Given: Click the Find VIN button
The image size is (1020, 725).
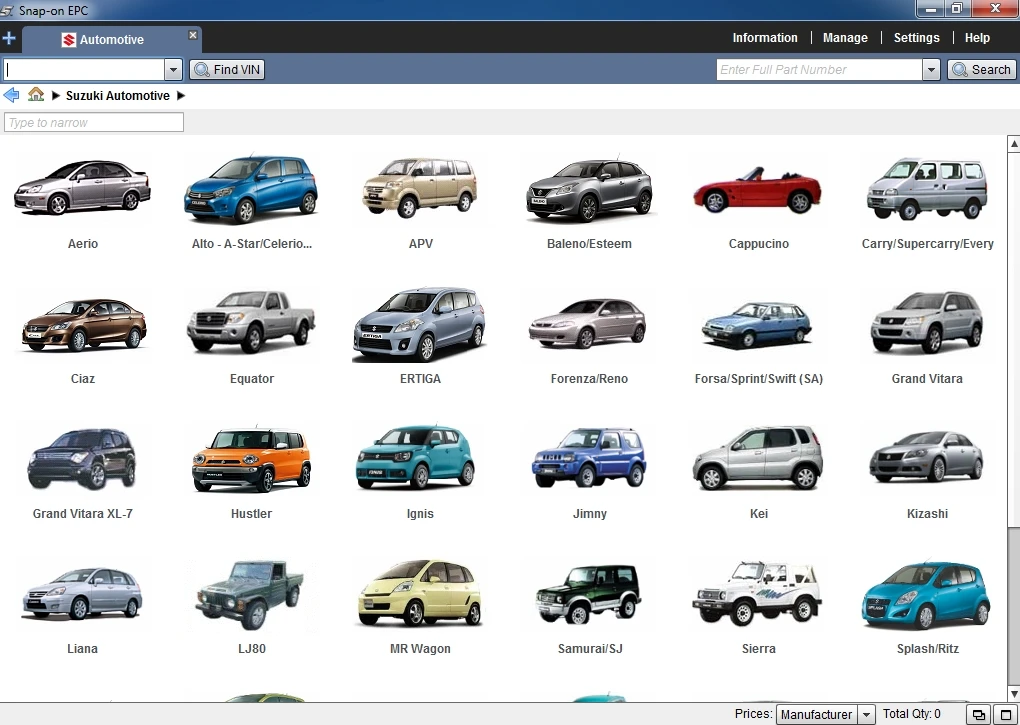Looking at the screenshot, I should (x=226, y=69).
